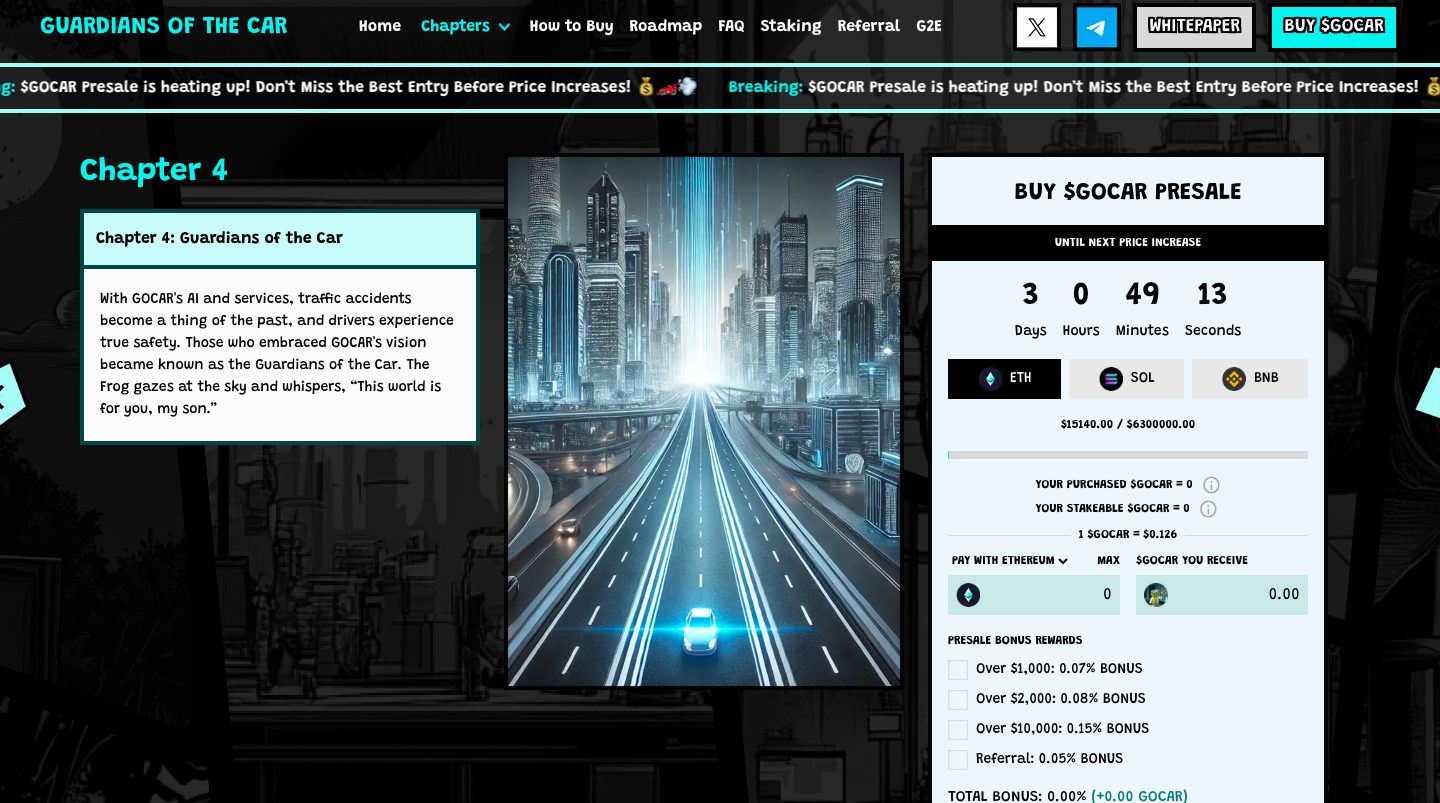Select the SOL payment network tab
1440x803 pixels.
click(x=1126, y=378)
